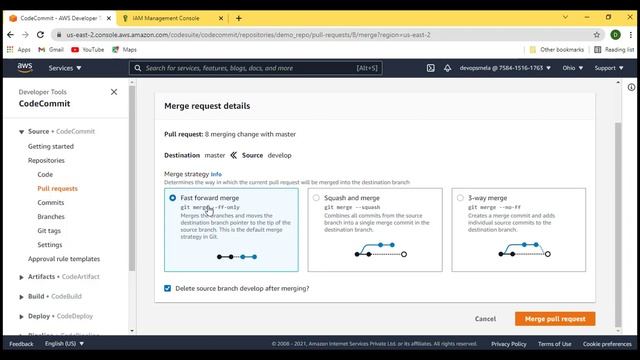
Task: Click the main page vertical scrollbar
Action: point(618,224)
